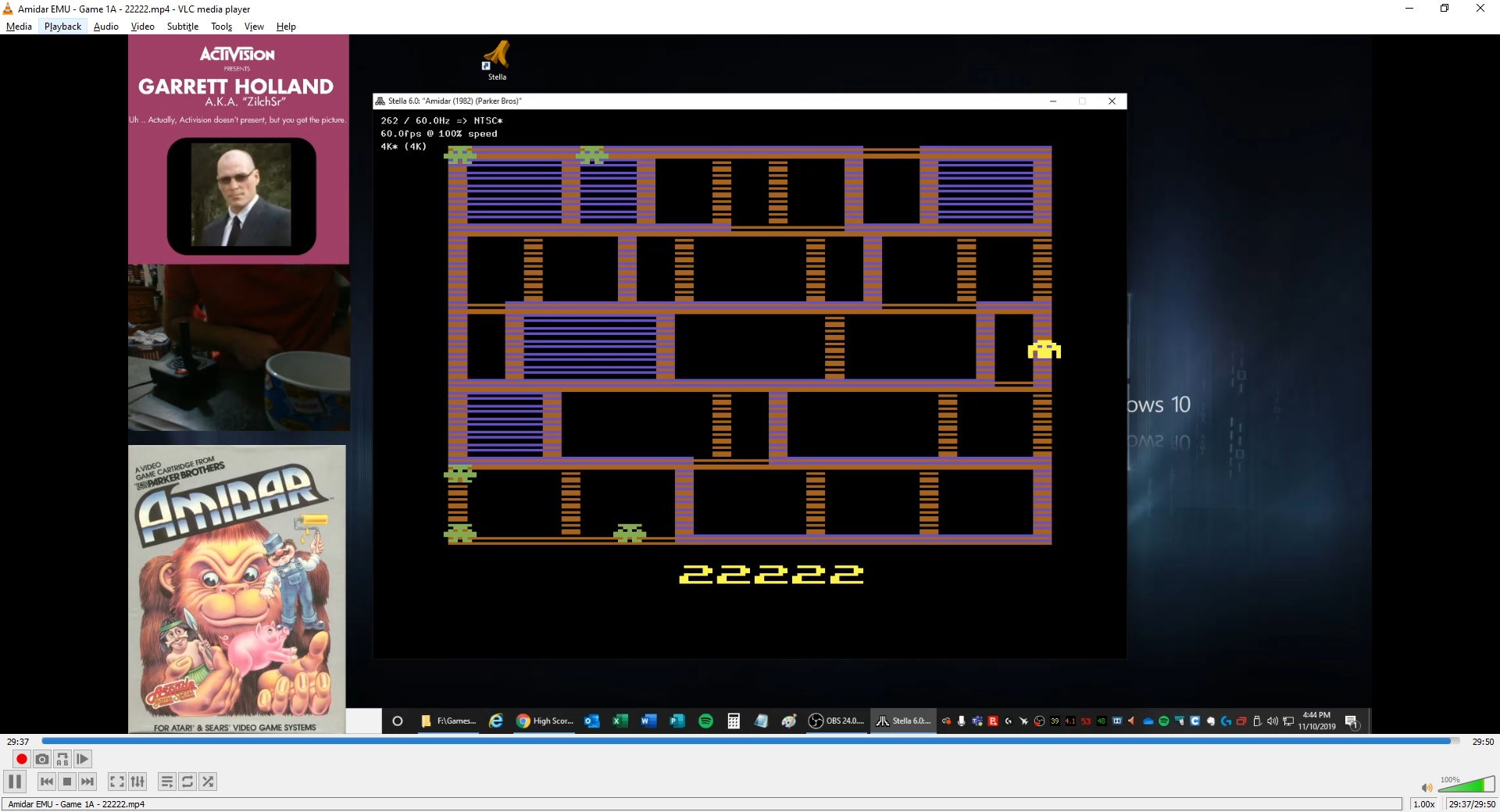Click Cortana circle in recorded taskbar
This screenshot has height=812, width=1500.
tap(397, 721)
